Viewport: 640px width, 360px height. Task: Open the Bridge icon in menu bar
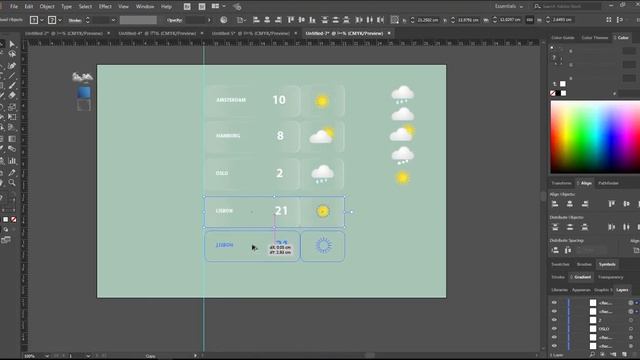187,7
